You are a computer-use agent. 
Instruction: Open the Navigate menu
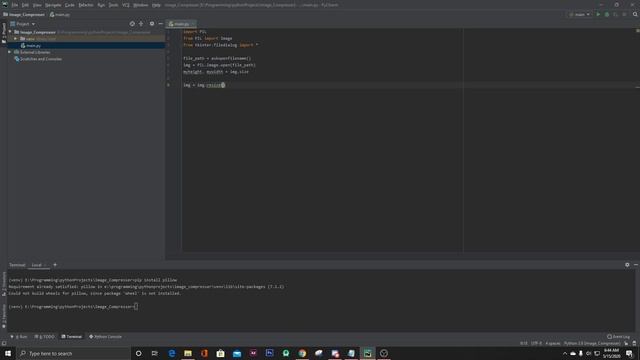click(x=53, y=5)
